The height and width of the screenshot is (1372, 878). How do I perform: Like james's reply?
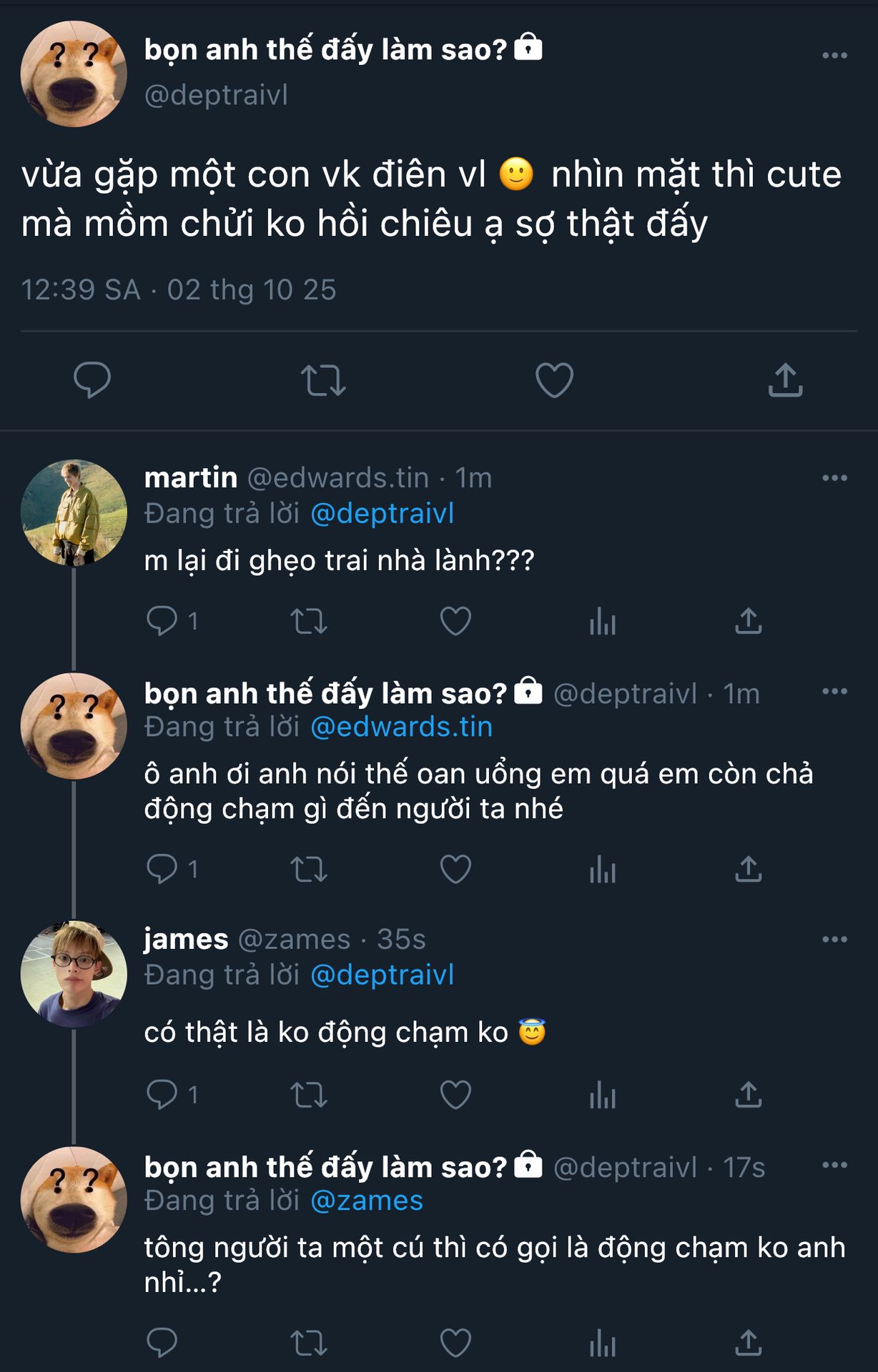coord(455,1094)
